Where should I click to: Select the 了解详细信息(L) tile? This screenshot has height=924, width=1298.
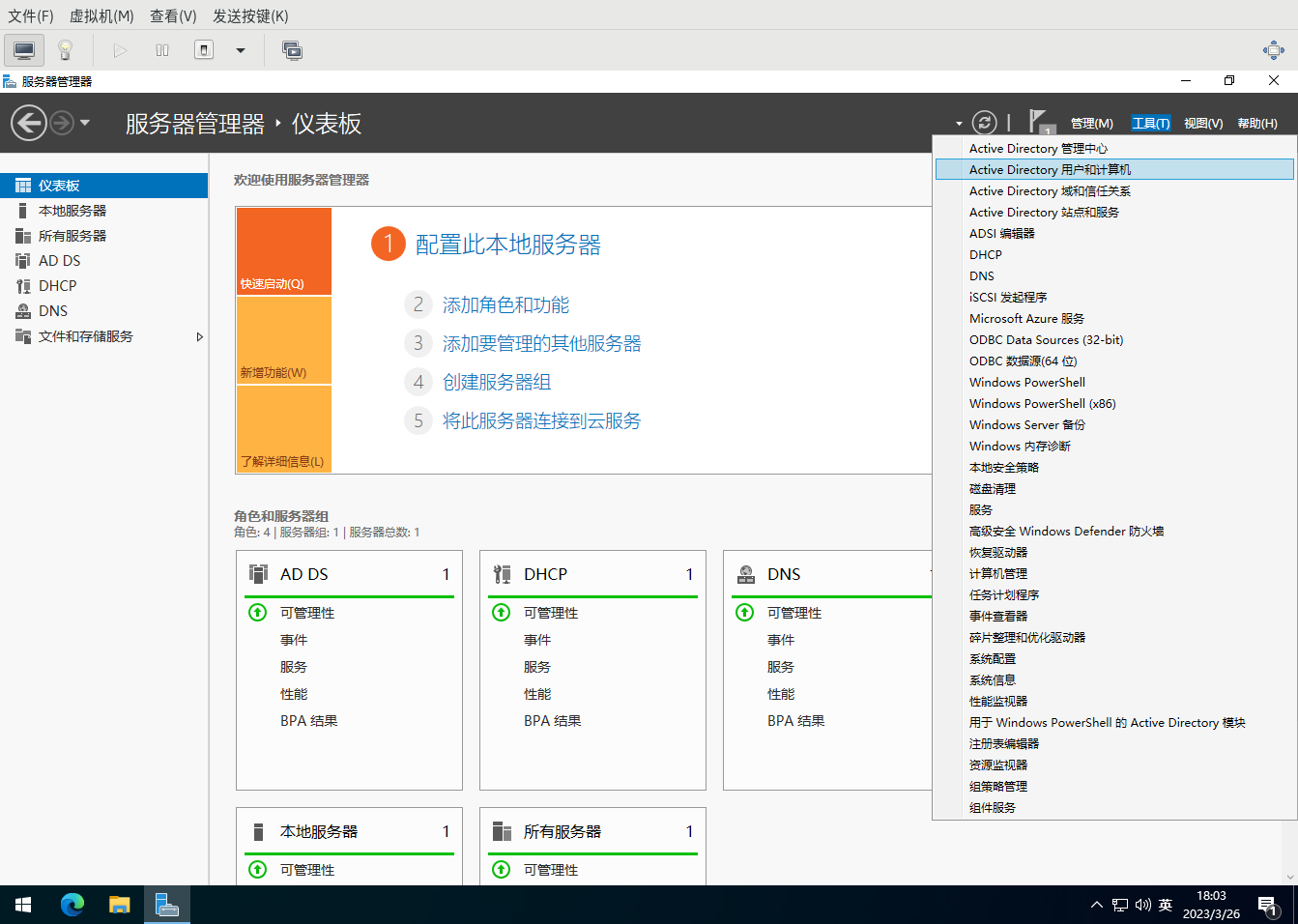[284, 429]
